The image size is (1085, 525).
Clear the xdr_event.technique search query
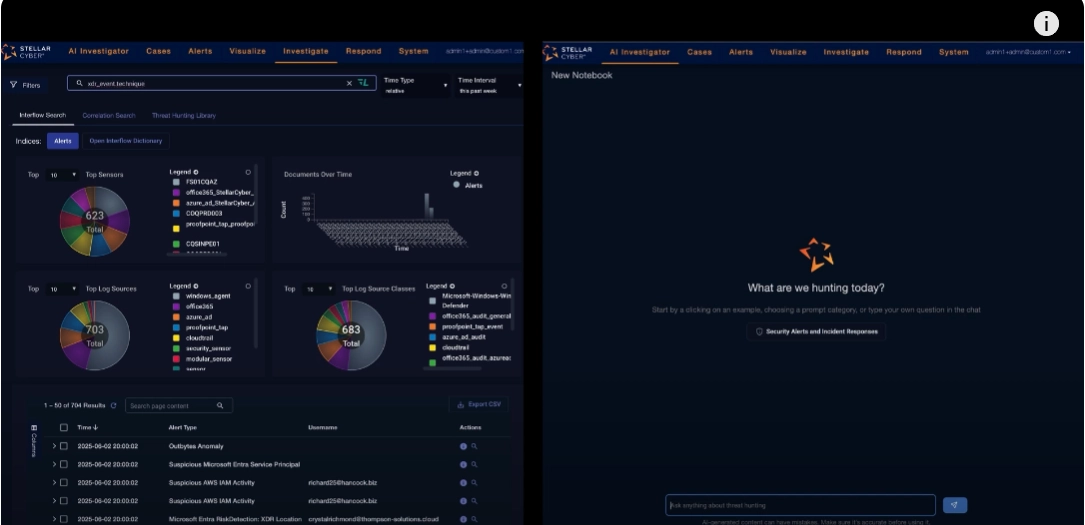(x=349, y=83)
